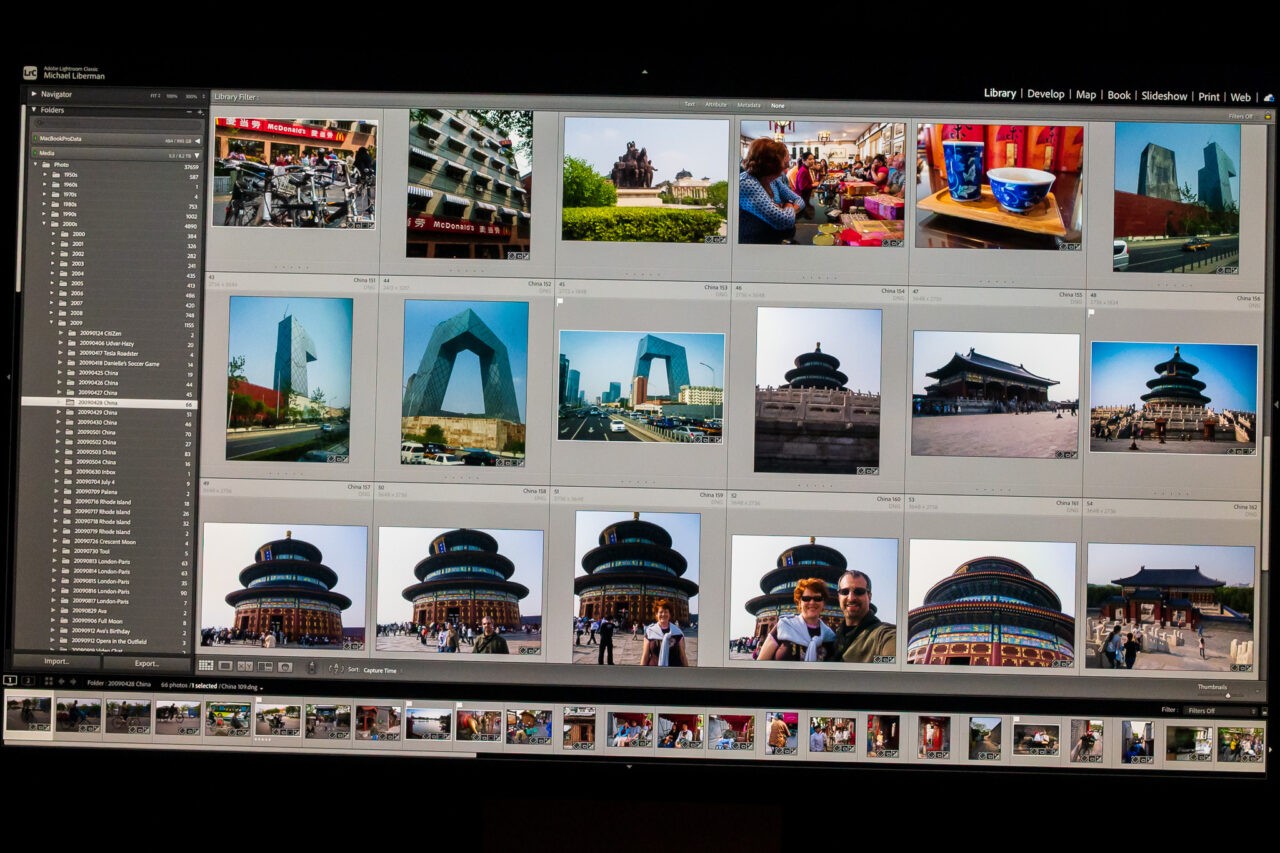Open Survey view icon
The height and width of the screenshot is (853, 1280).
[x=265, y=666]
